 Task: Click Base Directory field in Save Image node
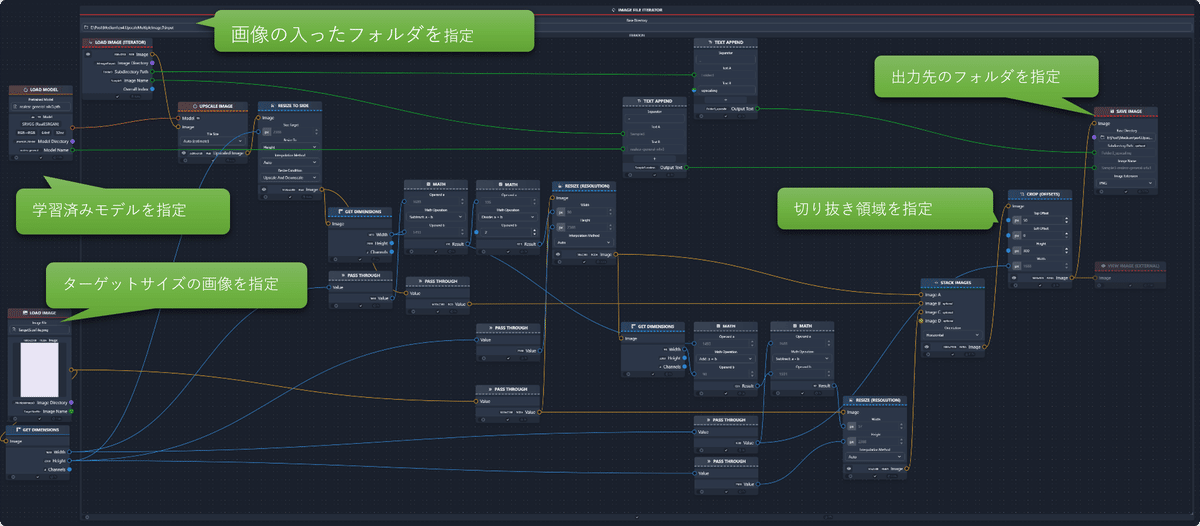tap(1127, 137)
